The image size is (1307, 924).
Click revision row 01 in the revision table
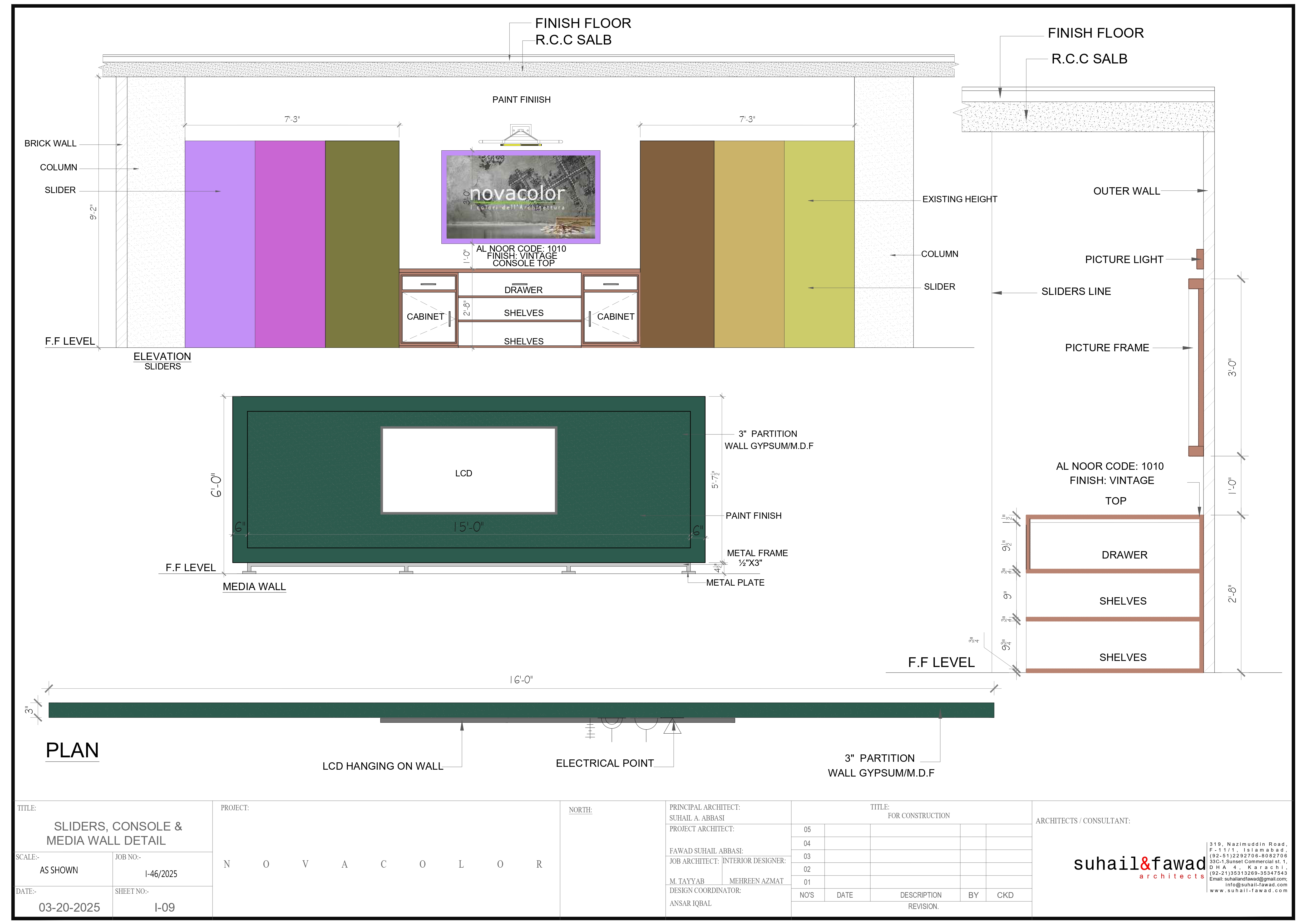click(x=807, y=882)
